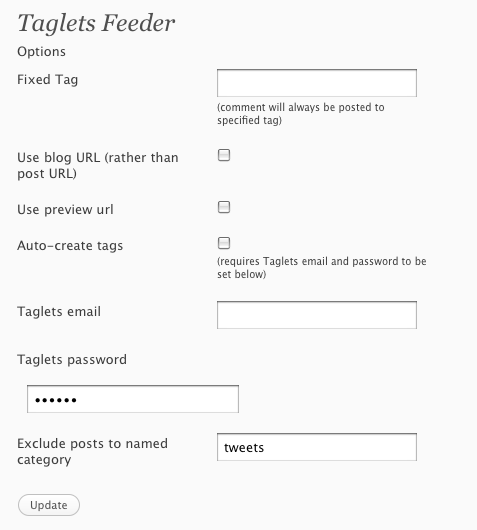Click into the Taglets password field
This screenshot has width=477, height=530.
(x=133, y=399)
